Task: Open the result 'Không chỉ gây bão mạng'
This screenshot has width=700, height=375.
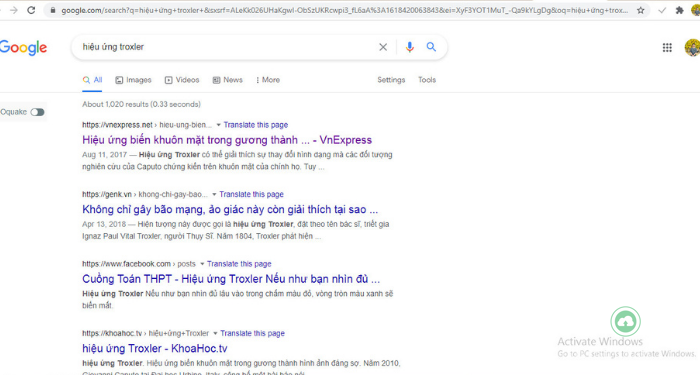Action: (230, 209)
